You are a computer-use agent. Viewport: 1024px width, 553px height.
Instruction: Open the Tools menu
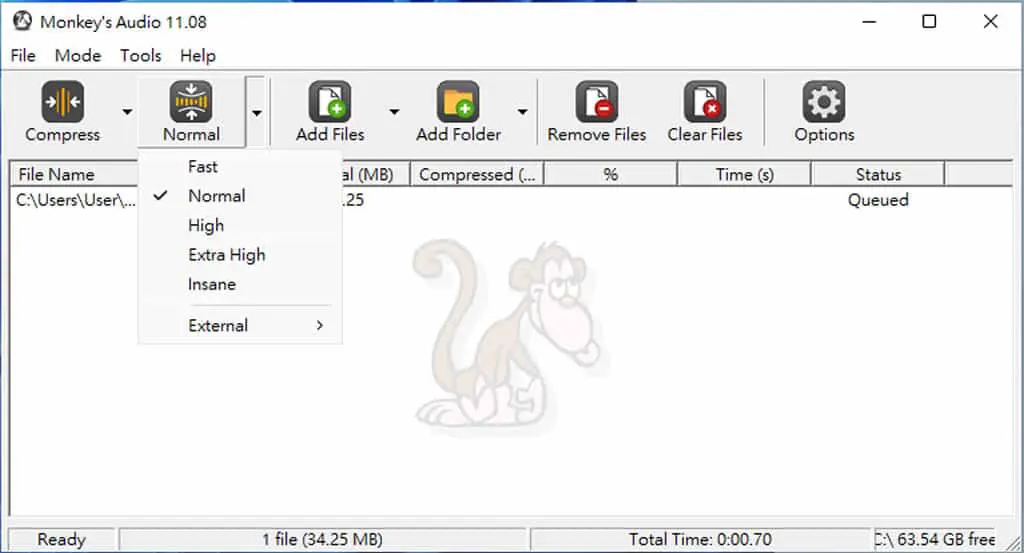tap(140, 55)
